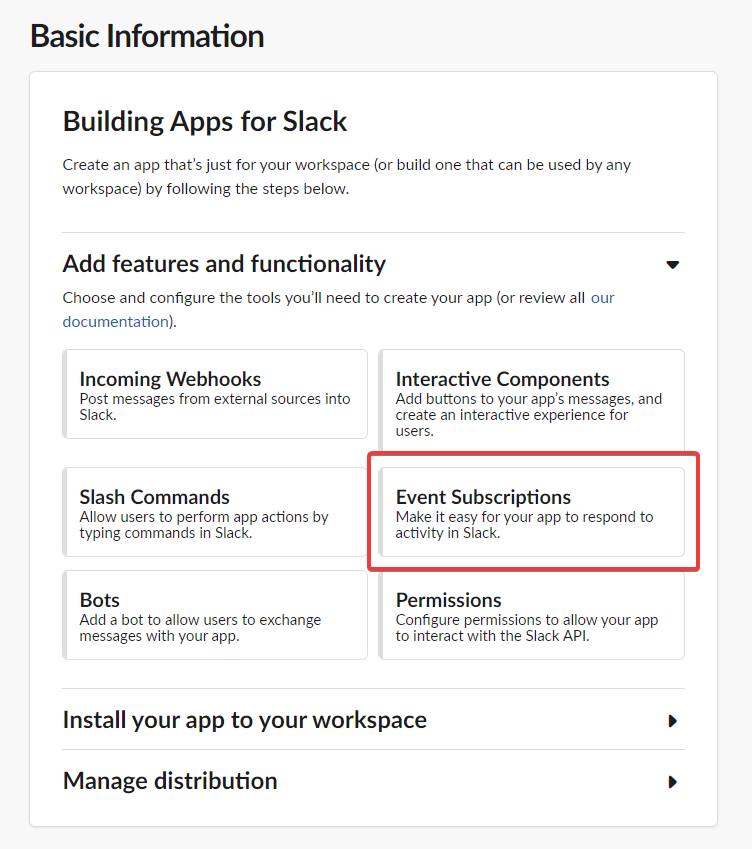Viewport: 752px width, 849px height.
Task: Open the Incoming Webhooks feature card
Action: click(215, 393)
